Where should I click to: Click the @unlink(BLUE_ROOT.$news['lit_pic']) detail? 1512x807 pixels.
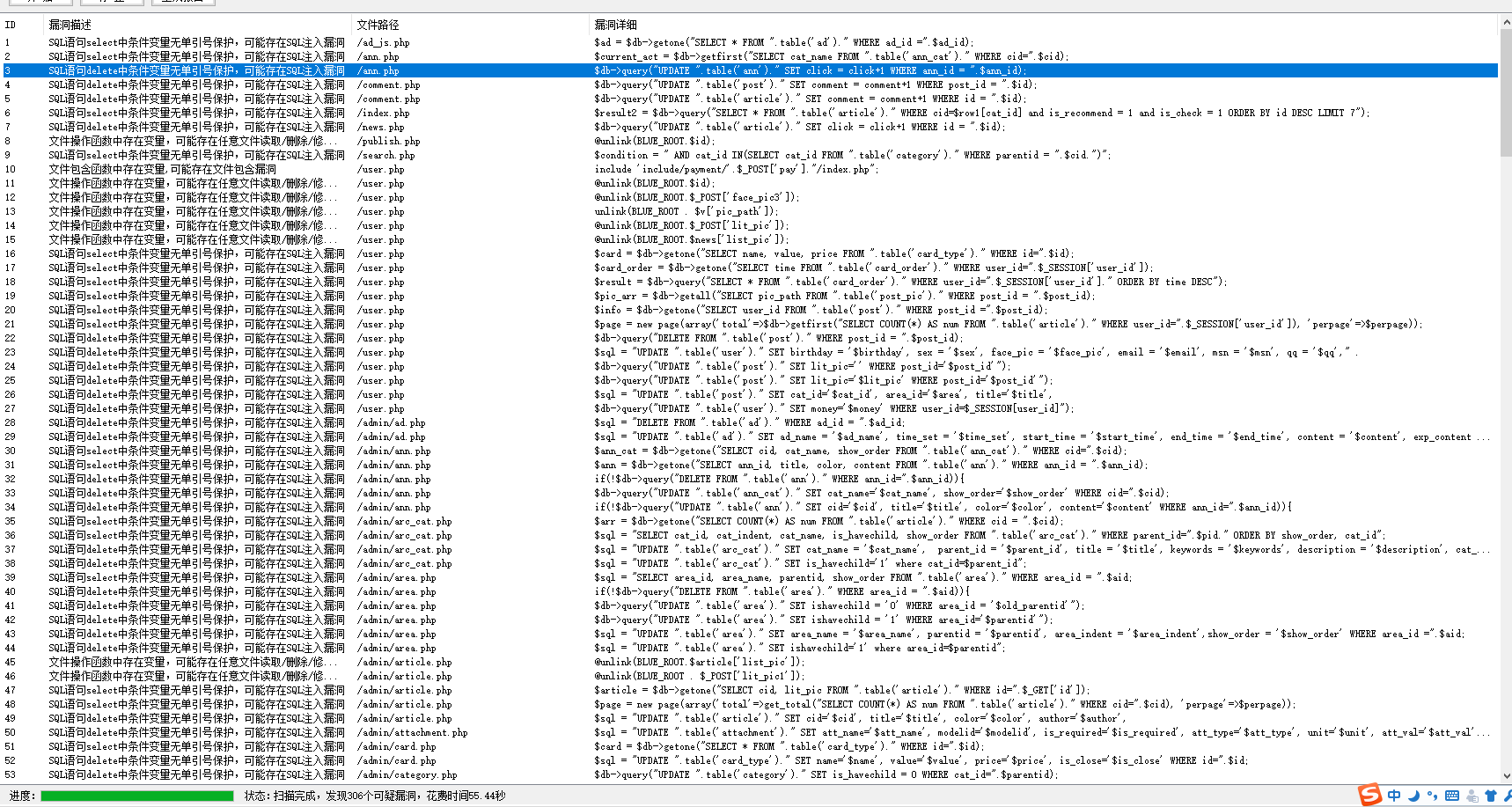click(692, 239)
